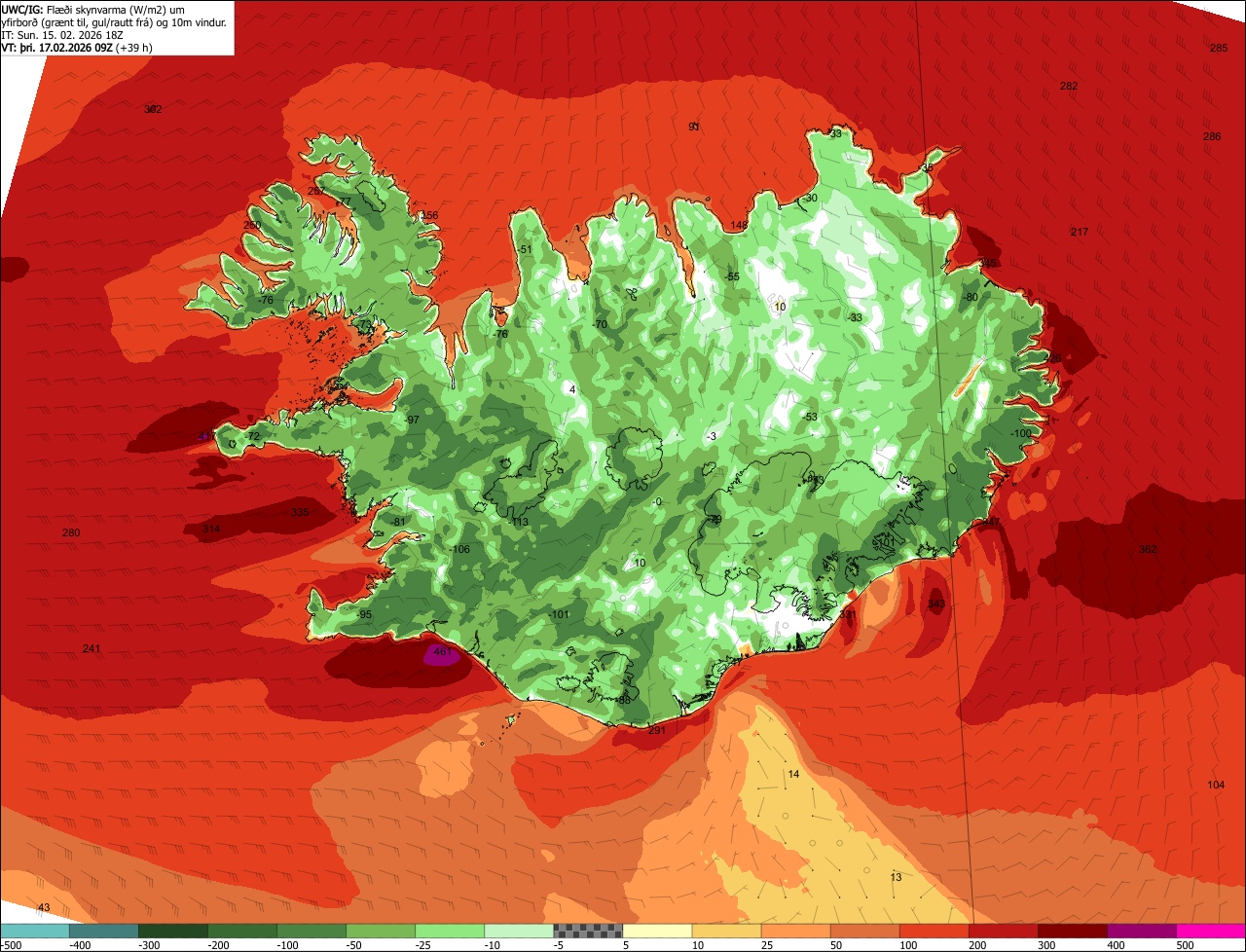This screenshot has width=1246, height=952.
Task: Click the light green -25 to -10 legend swatch
Action: (450, 931)
